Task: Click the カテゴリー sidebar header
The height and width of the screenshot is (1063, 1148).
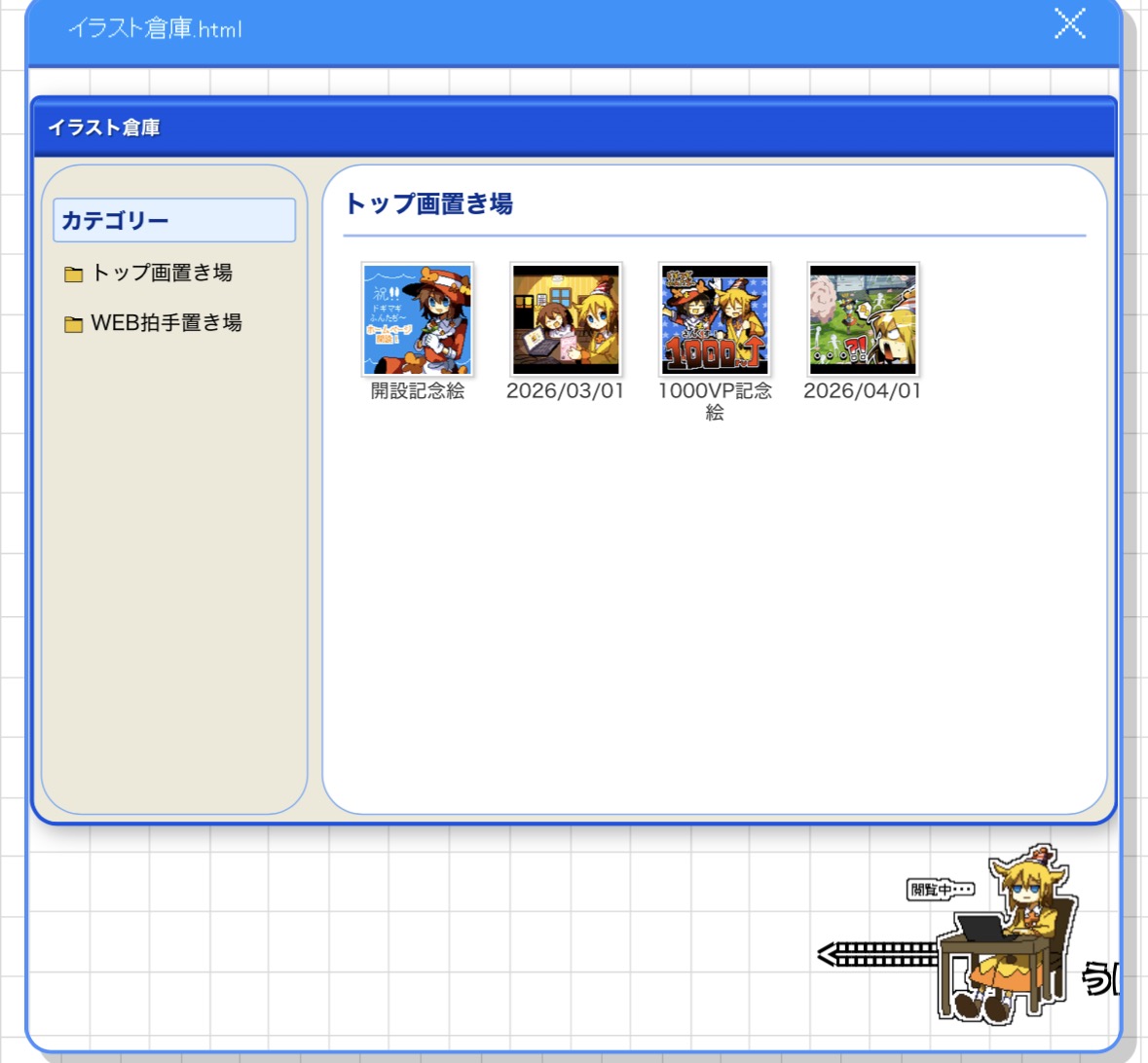Action: click(174, 221)
